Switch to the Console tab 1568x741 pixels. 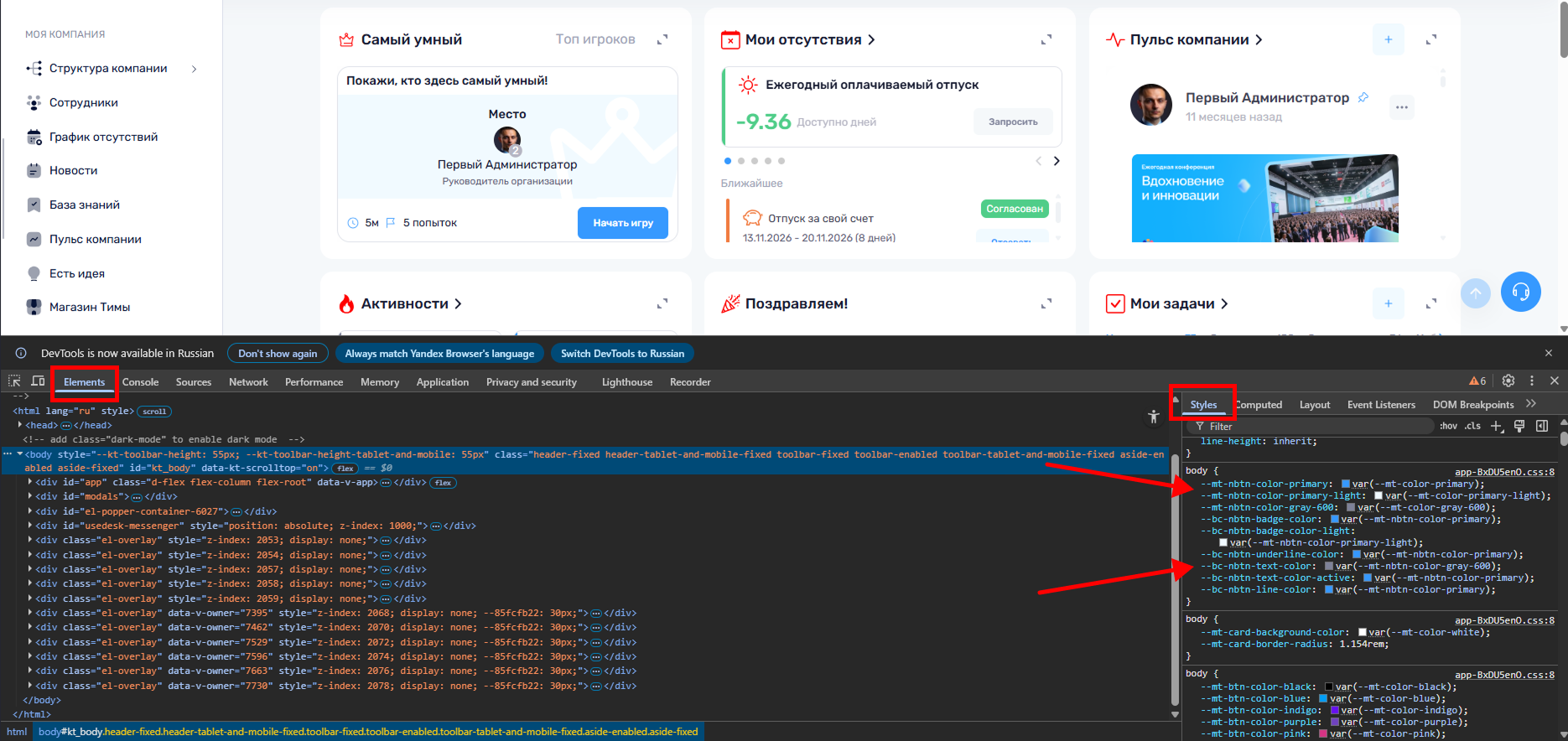point(140,382)
